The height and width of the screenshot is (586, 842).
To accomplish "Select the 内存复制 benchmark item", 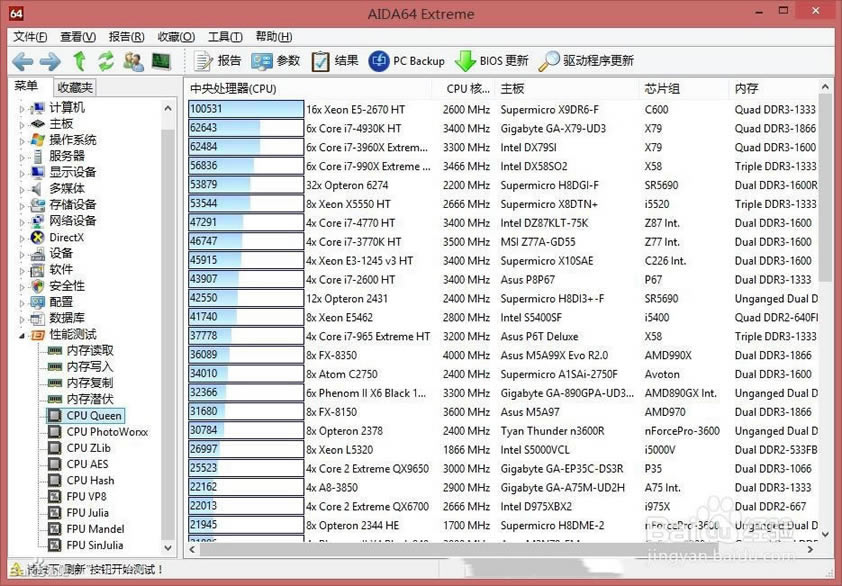I will coord(90,383).
